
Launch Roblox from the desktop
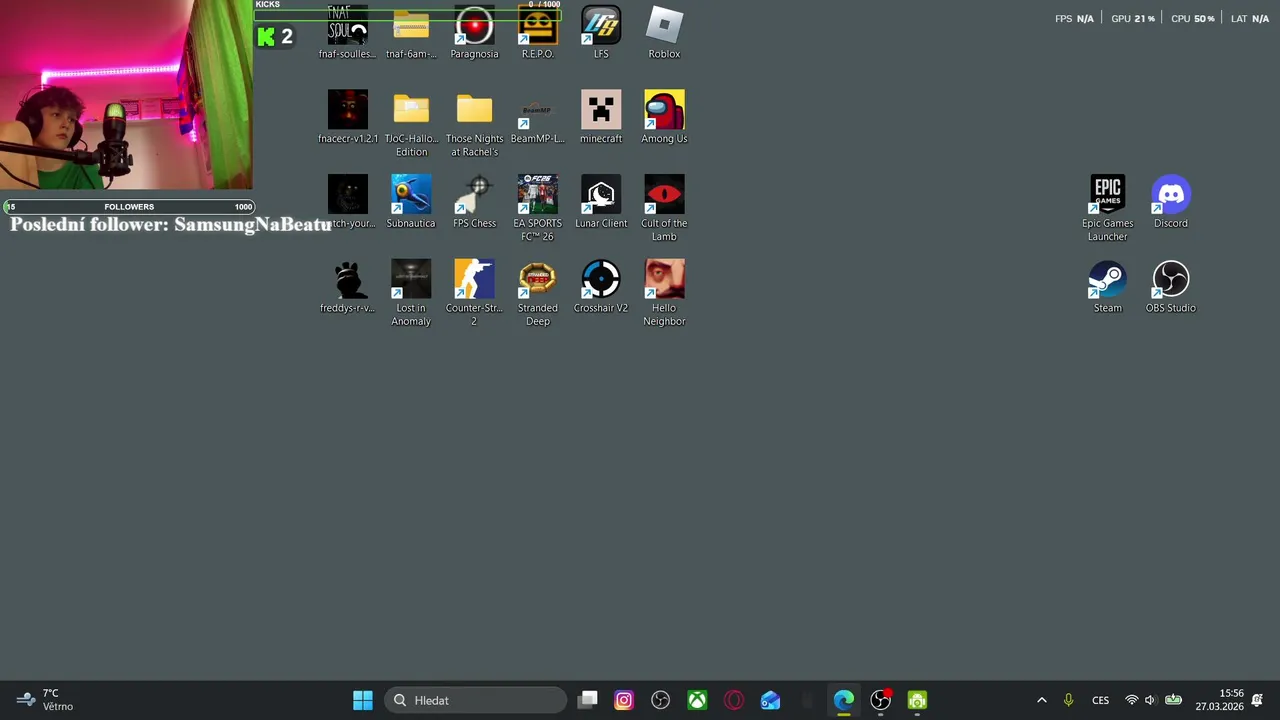pos(664,32)
